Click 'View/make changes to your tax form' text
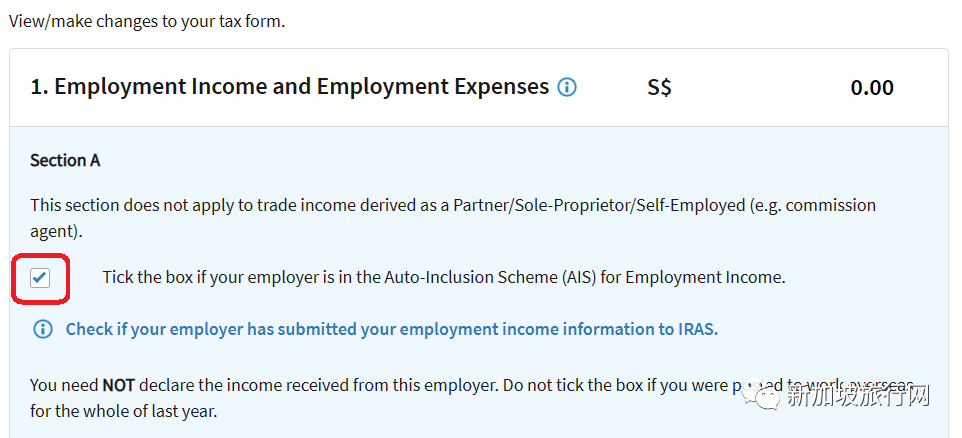Viewport: 962px width, 438px height. pos(147,22)
